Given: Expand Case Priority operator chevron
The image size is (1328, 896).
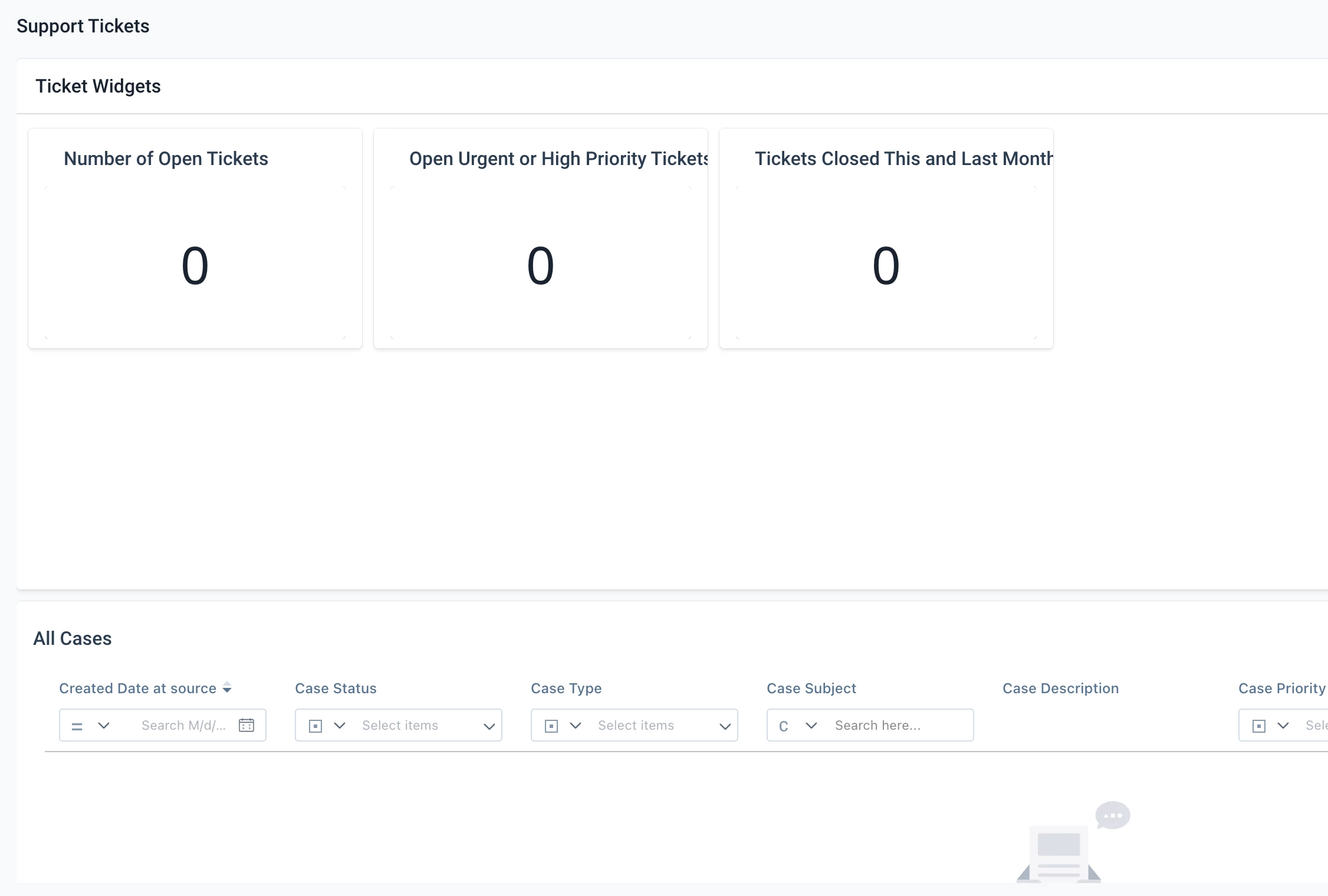Looking at the screenshot, I should [1283, 725].
